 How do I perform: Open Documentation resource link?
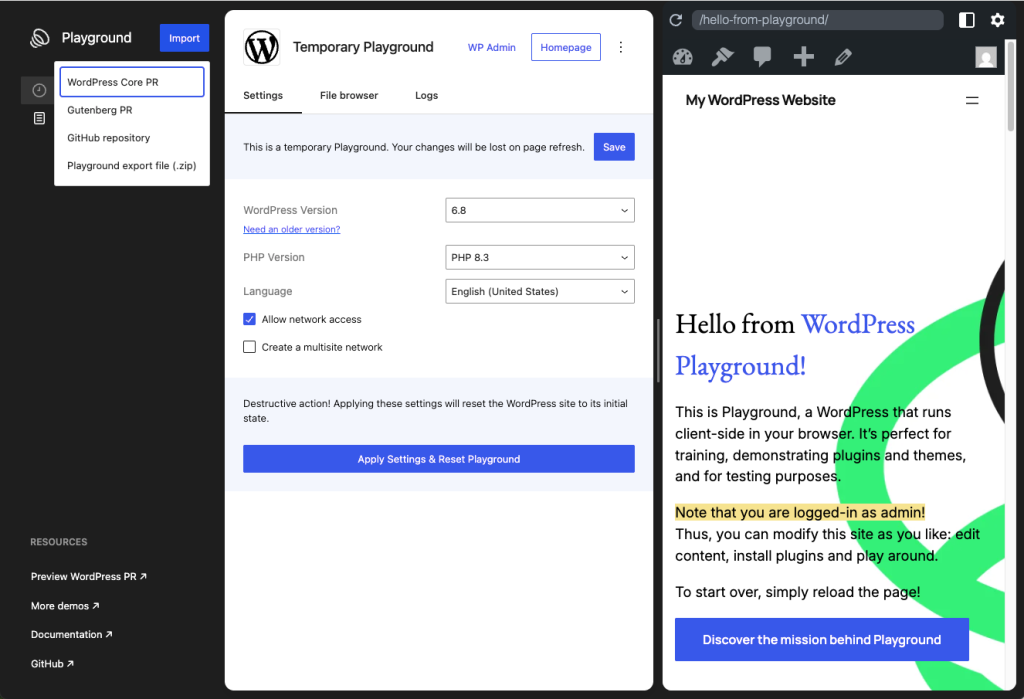(x=71, y=634)
